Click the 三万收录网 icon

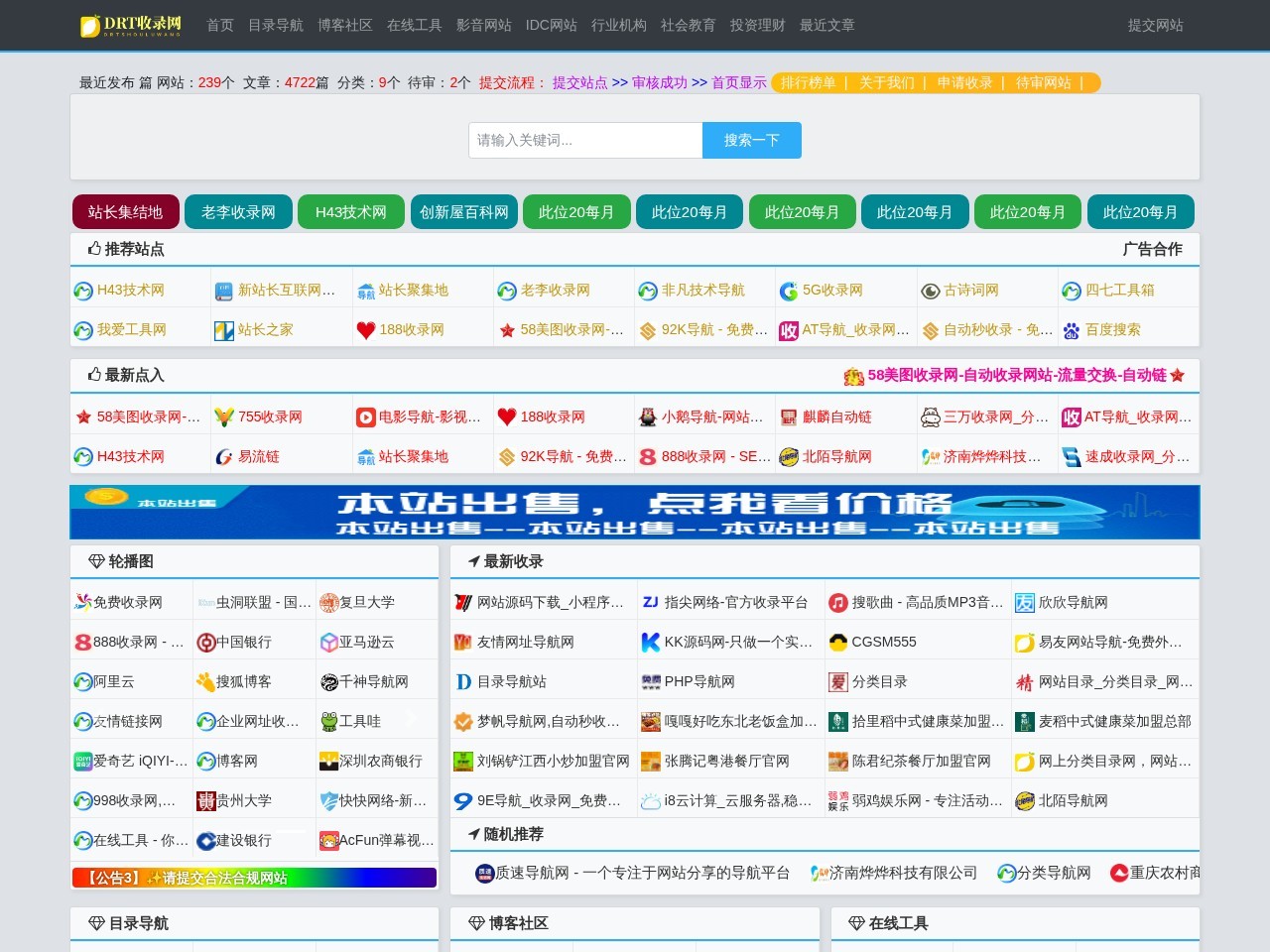click(x=930, y=417)
